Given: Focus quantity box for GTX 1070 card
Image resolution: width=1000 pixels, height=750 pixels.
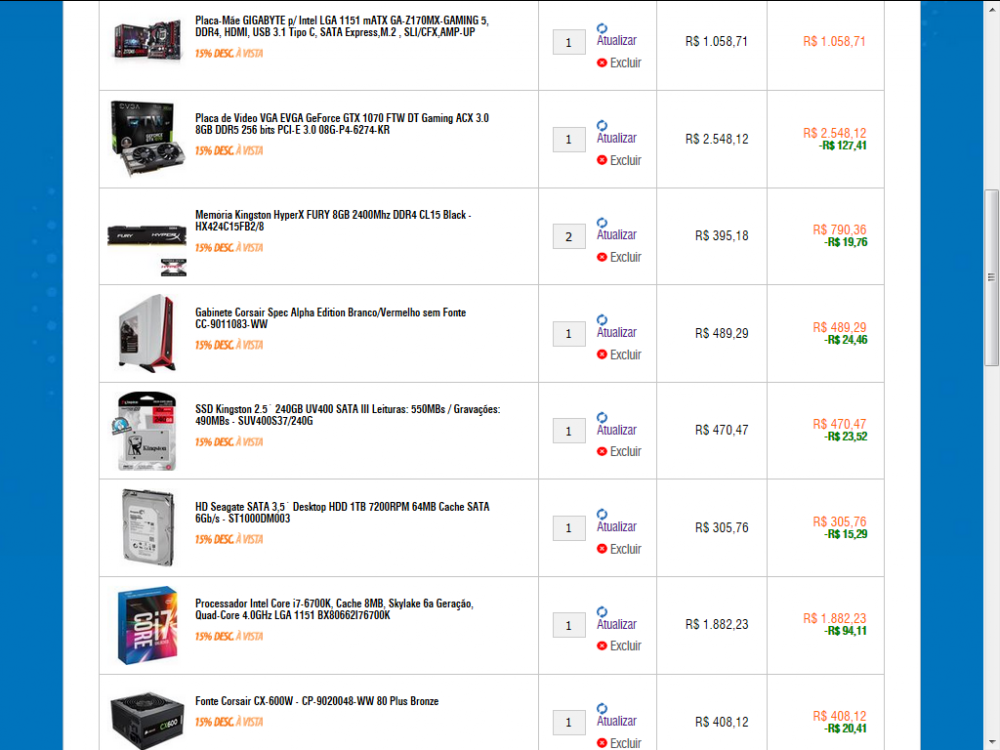Looking at the screenshot, I should point(569,140).
